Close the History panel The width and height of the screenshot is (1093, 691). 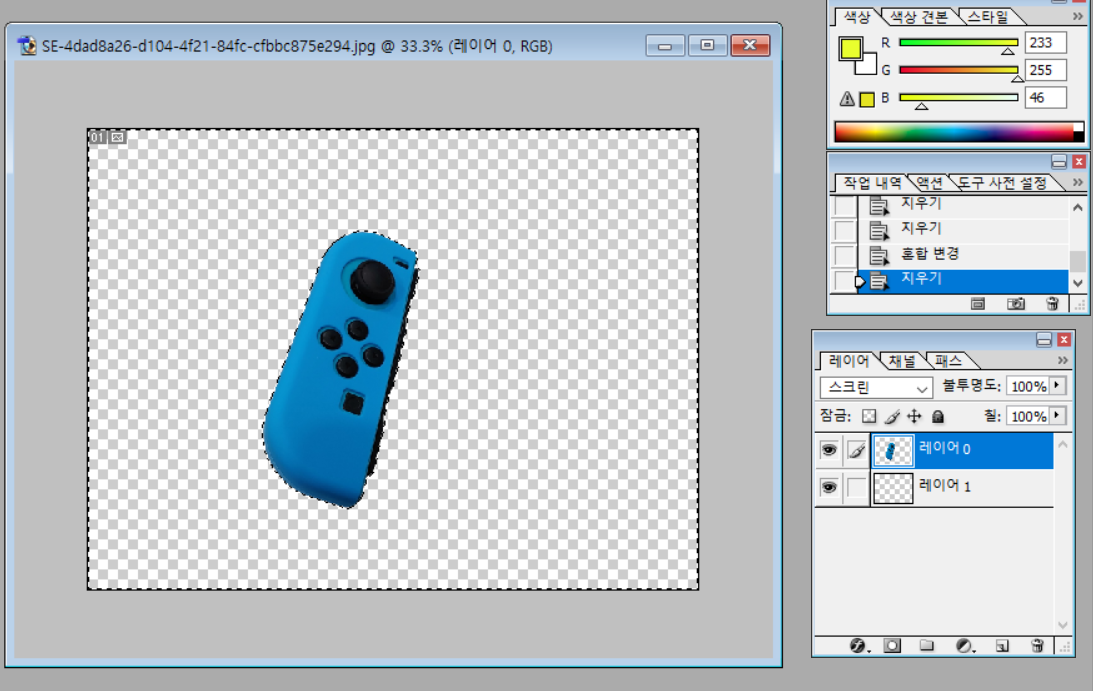coord(1079,162)
